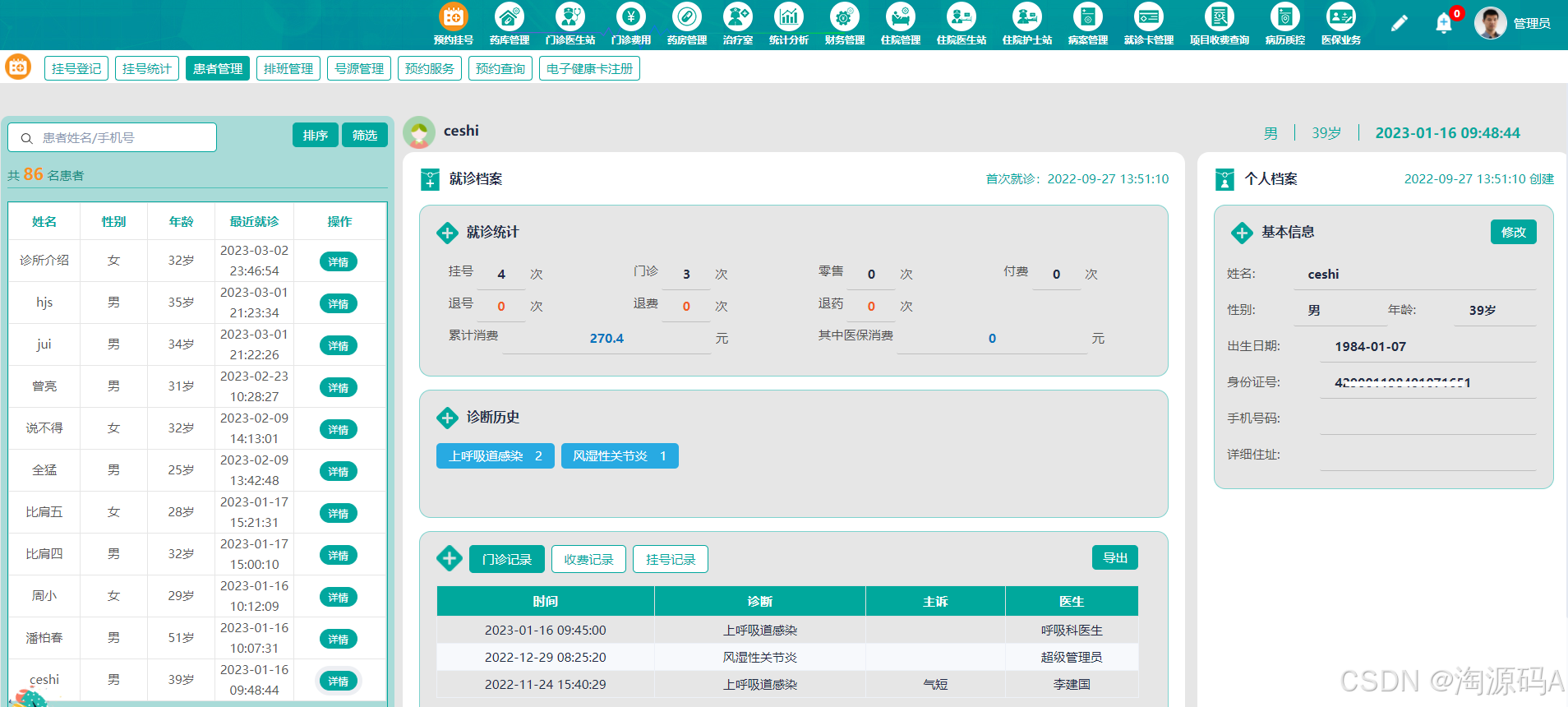Open the 统计分析 module icon

789,16
